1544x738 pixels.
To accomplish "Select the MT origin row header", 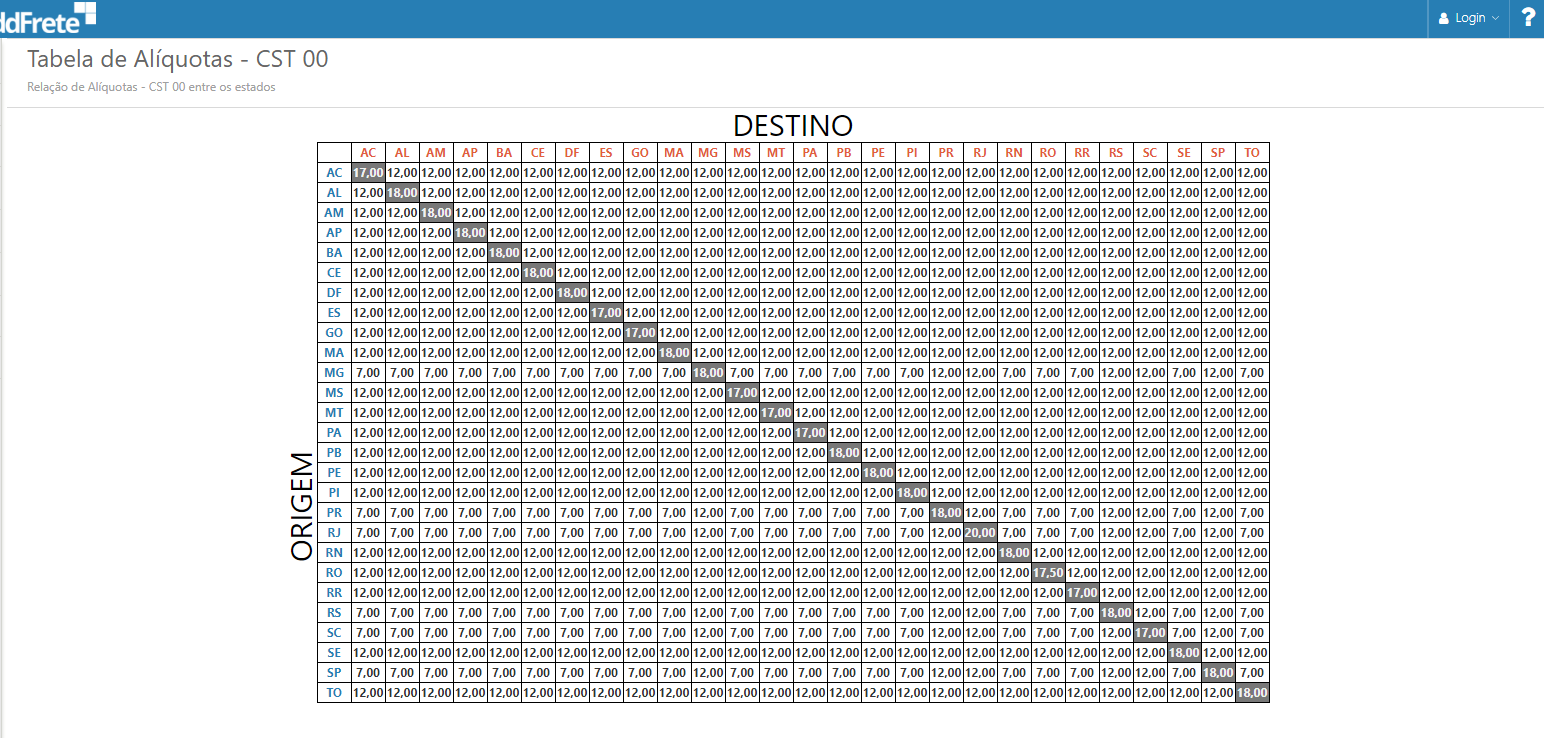I will pos(334,412).
